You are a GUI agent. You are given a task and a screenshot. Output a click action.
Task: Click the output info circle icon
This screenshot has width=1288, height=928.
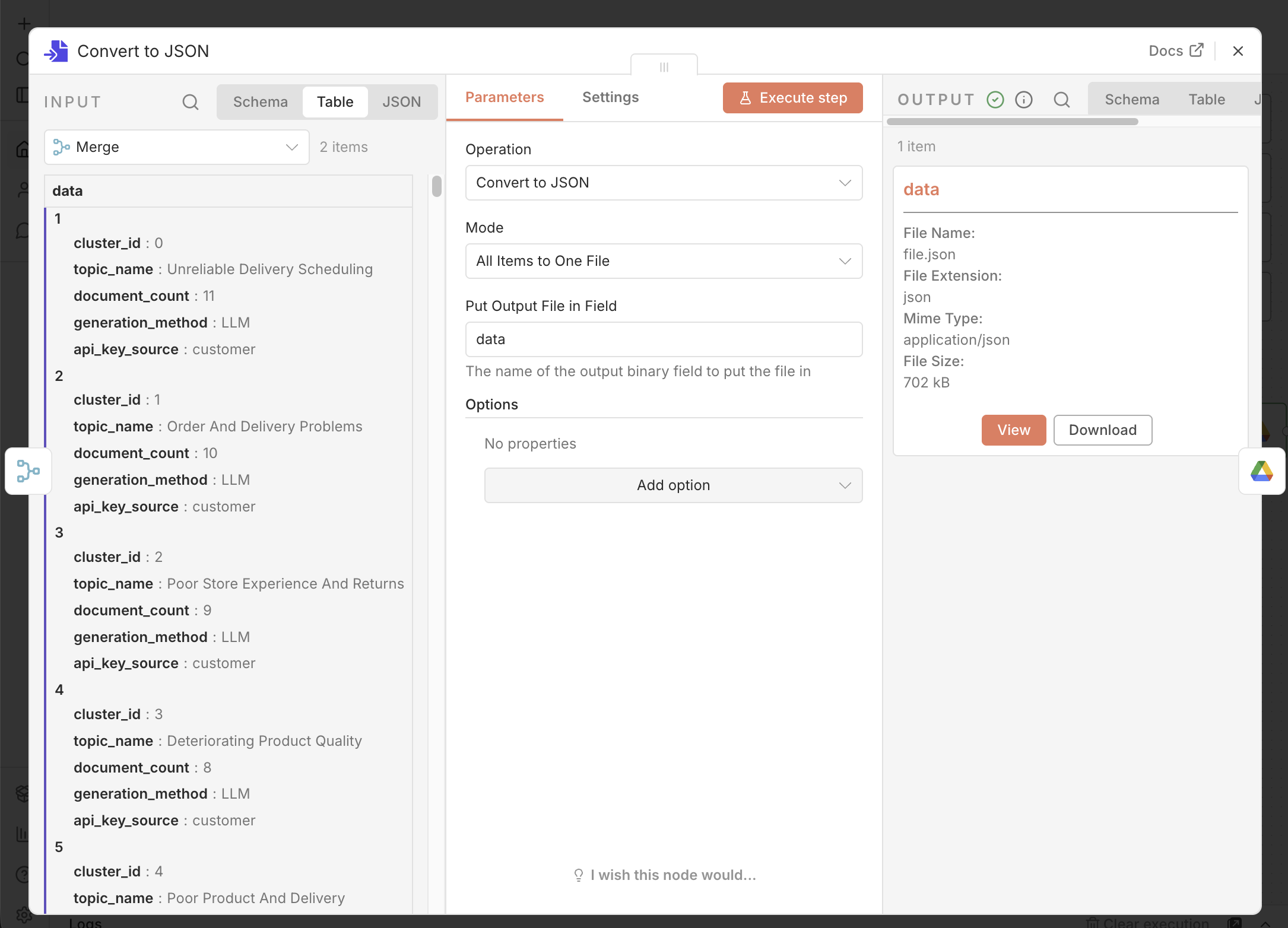pos(1024,100)
